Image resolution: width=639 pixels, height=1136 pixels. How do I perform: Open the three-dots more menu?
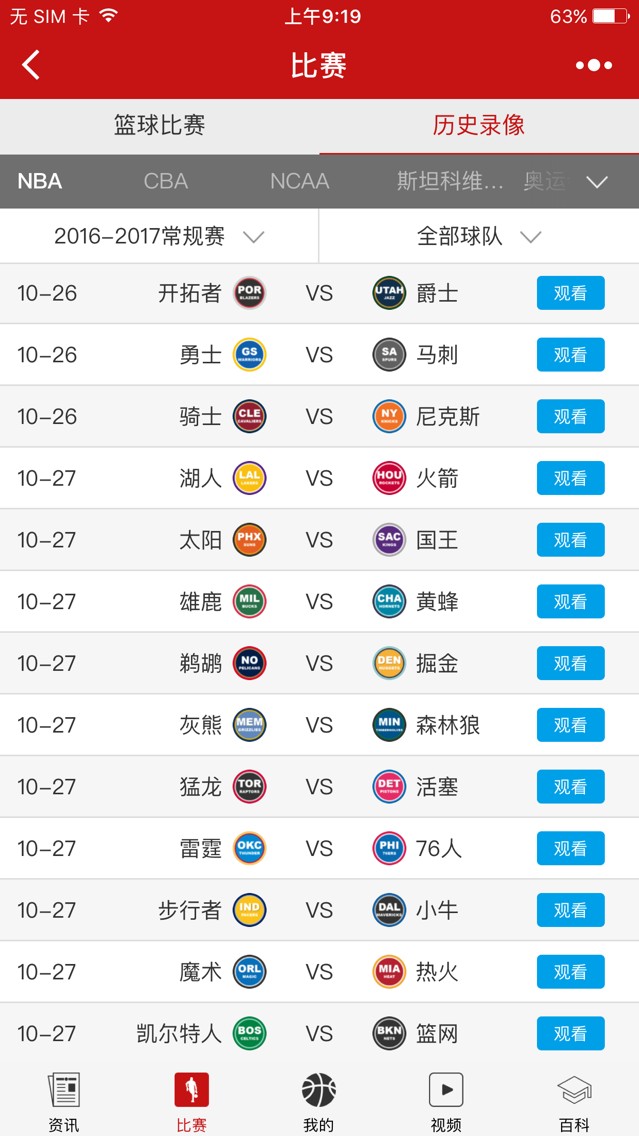[x=594, y=65]
